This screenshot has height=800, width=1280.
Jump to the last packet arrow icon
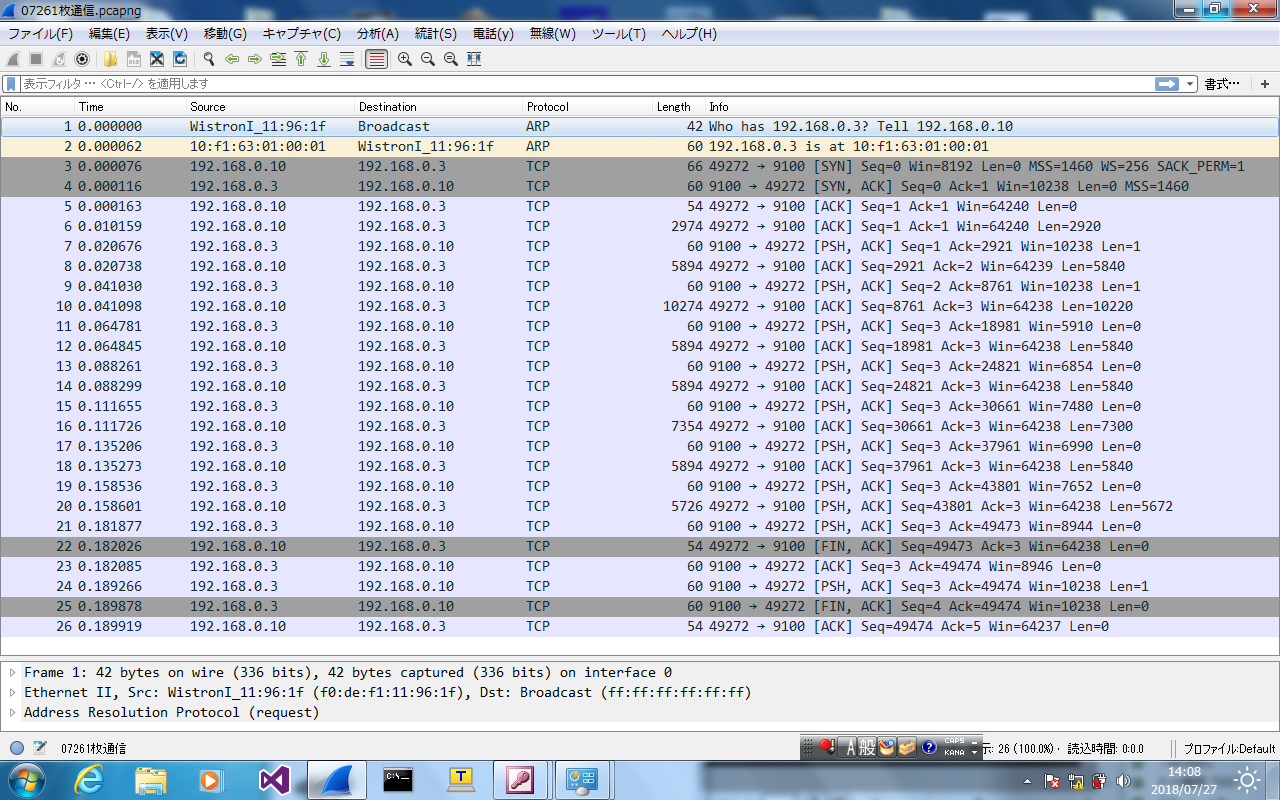coord(323,59)
